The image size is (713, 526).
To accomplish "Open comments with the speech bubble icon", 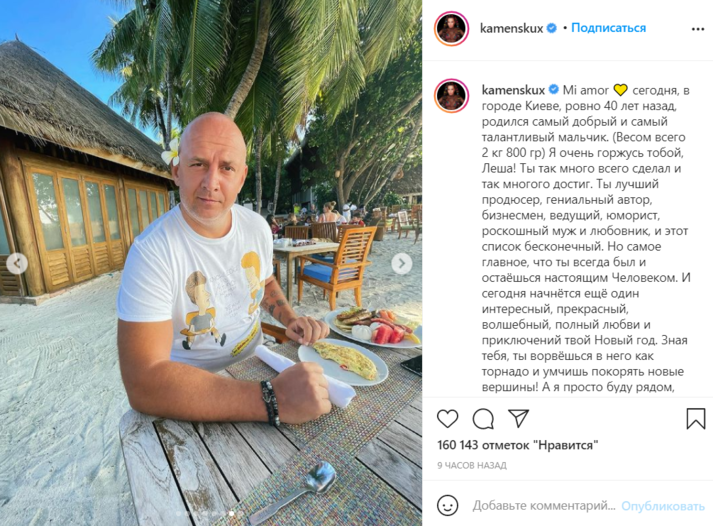I will pyautogui.click(x=483, y=419).
